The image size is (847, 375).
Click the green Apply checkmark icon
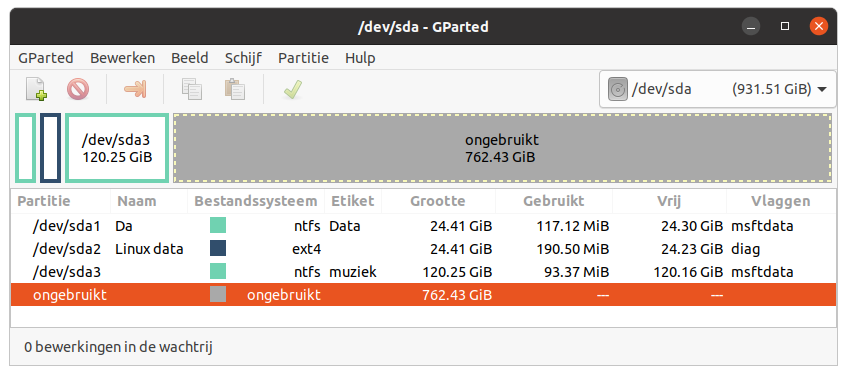click(x=292, y=89)
